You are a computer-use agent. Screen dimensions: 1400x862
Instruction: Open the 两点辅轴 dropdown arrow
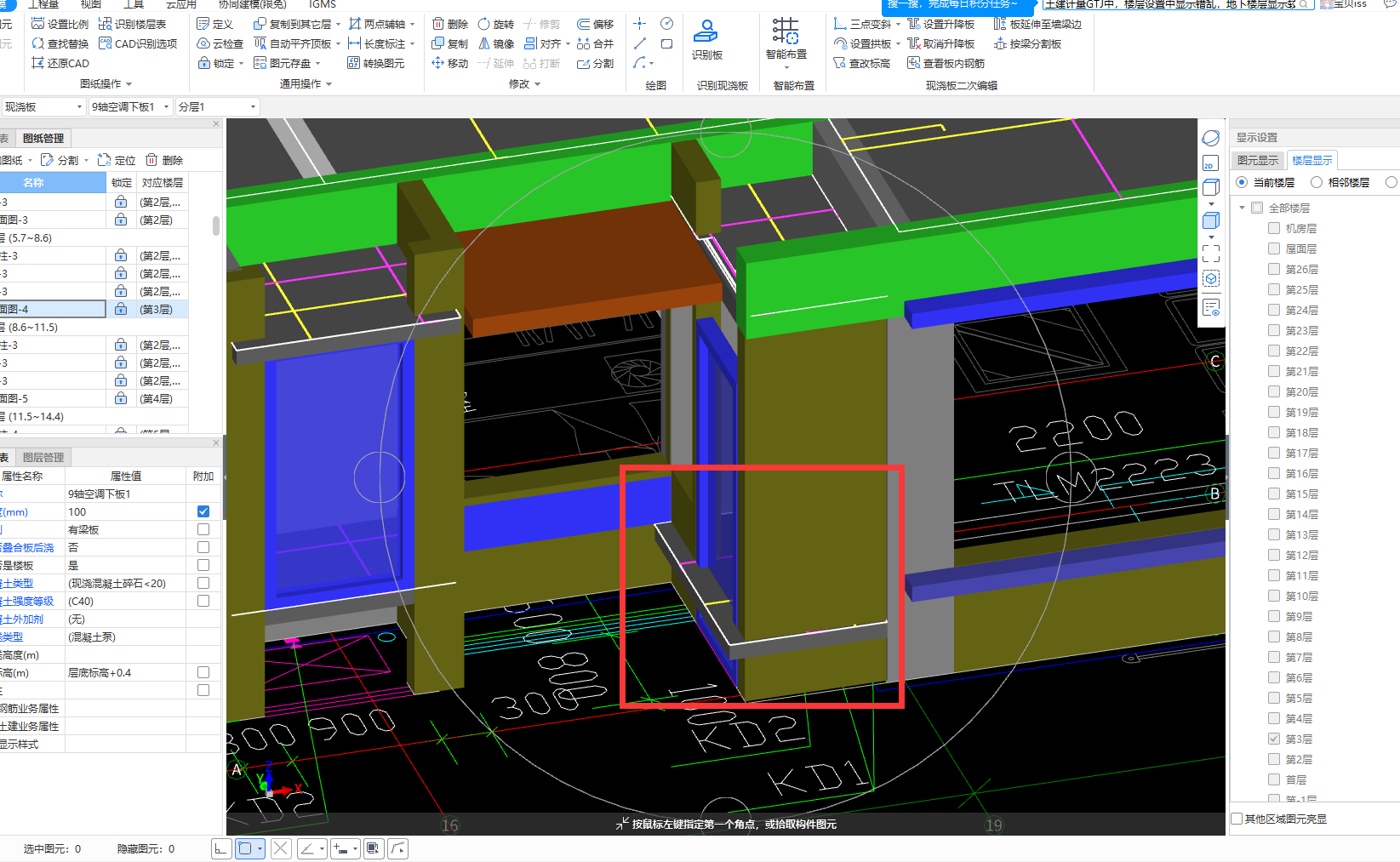[x=413, y=25]
